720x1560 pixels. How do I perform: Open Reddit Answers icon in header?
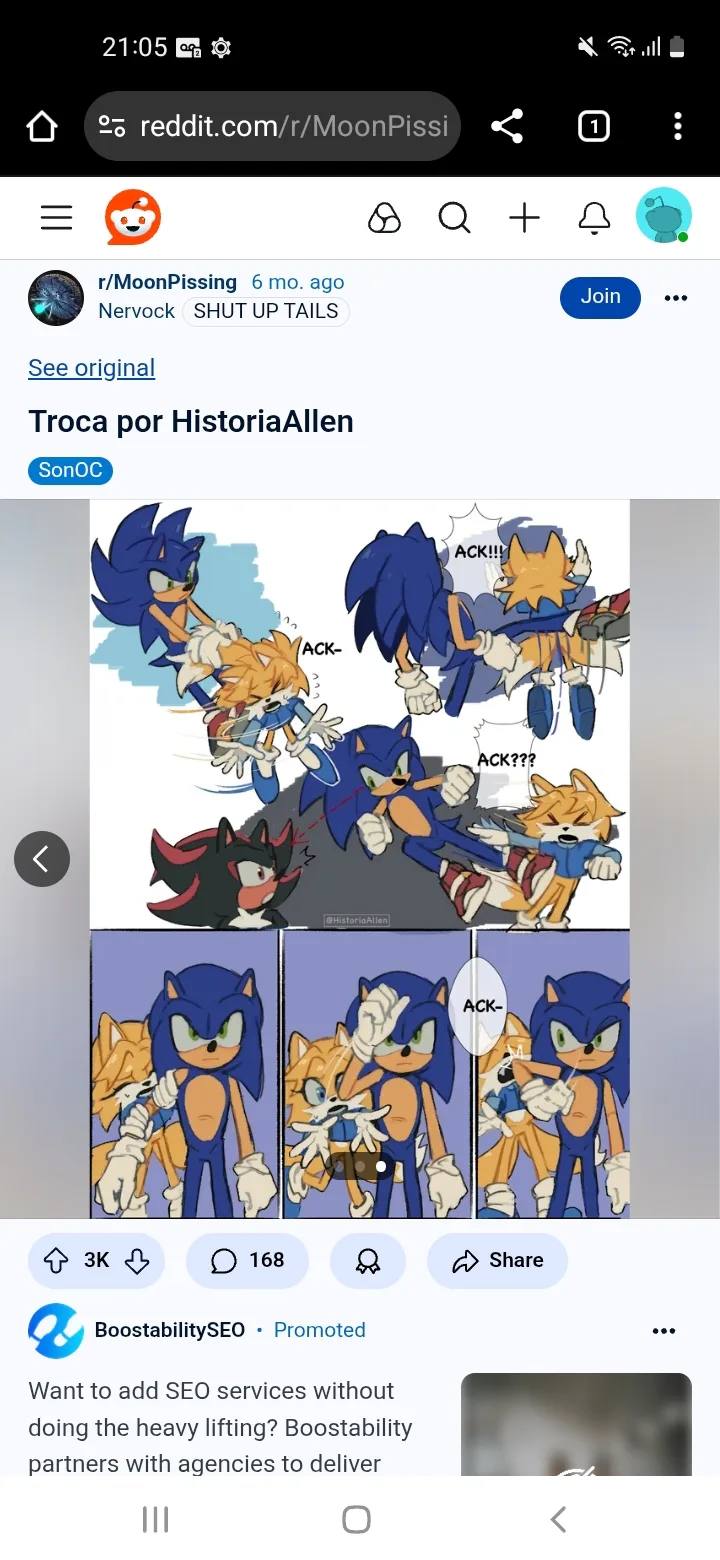pos(384,218)
